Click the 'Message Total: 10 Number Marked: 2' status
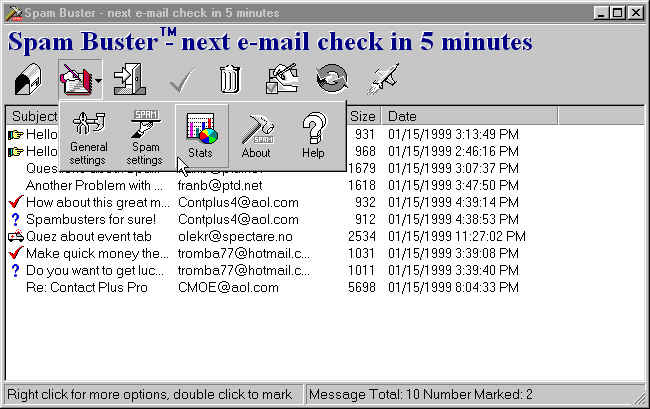The image size is (650, 409). pos(421,394)
